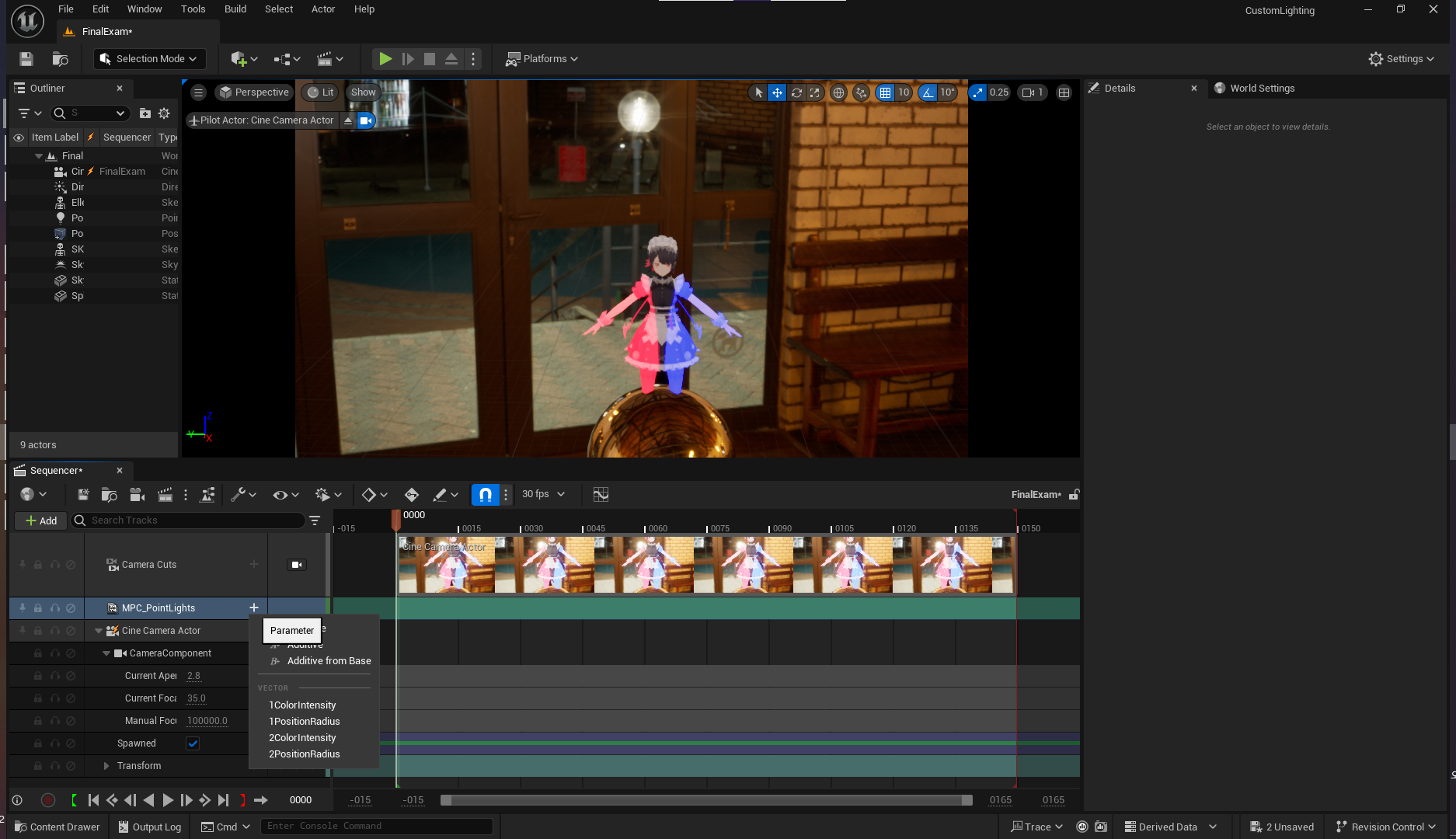1456x839 pixels.
Task: Open the content browser icon beside the save icon
Action: [x=60, y=59]
